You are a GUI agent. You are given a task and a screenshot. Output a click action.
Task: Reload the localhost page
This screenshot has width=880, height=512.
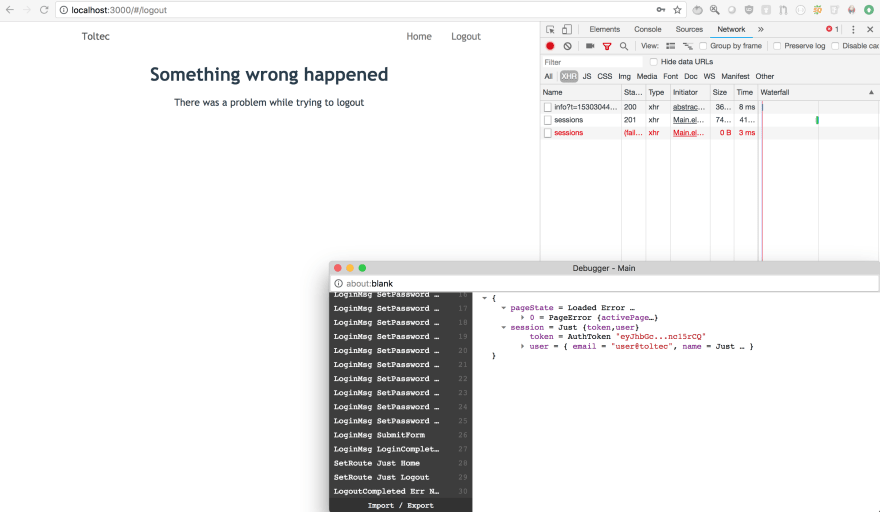(44, 10)
